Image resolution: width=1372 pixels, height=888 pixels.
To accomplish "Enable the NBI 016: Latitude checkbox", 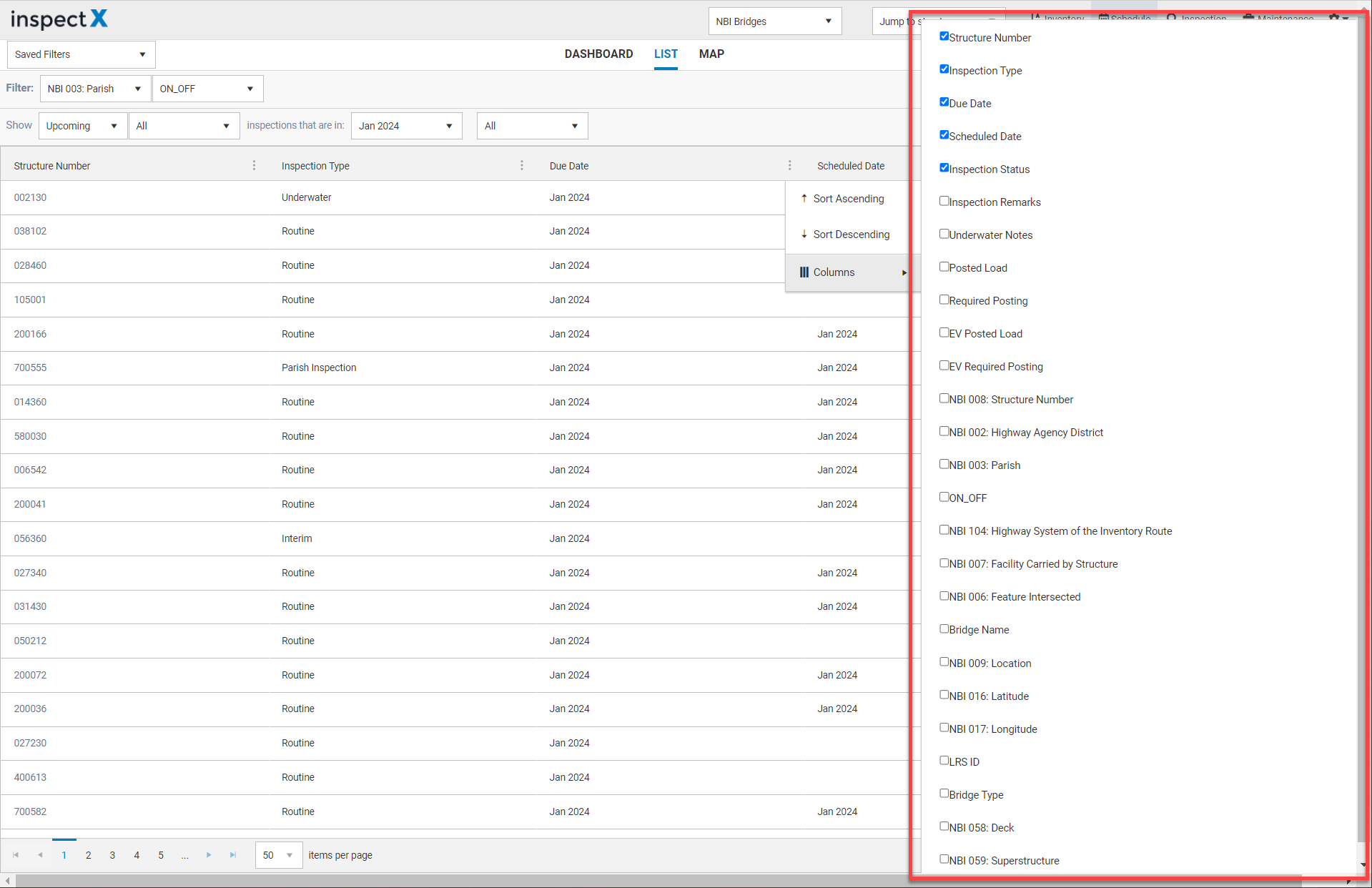I will coord(944,695).
